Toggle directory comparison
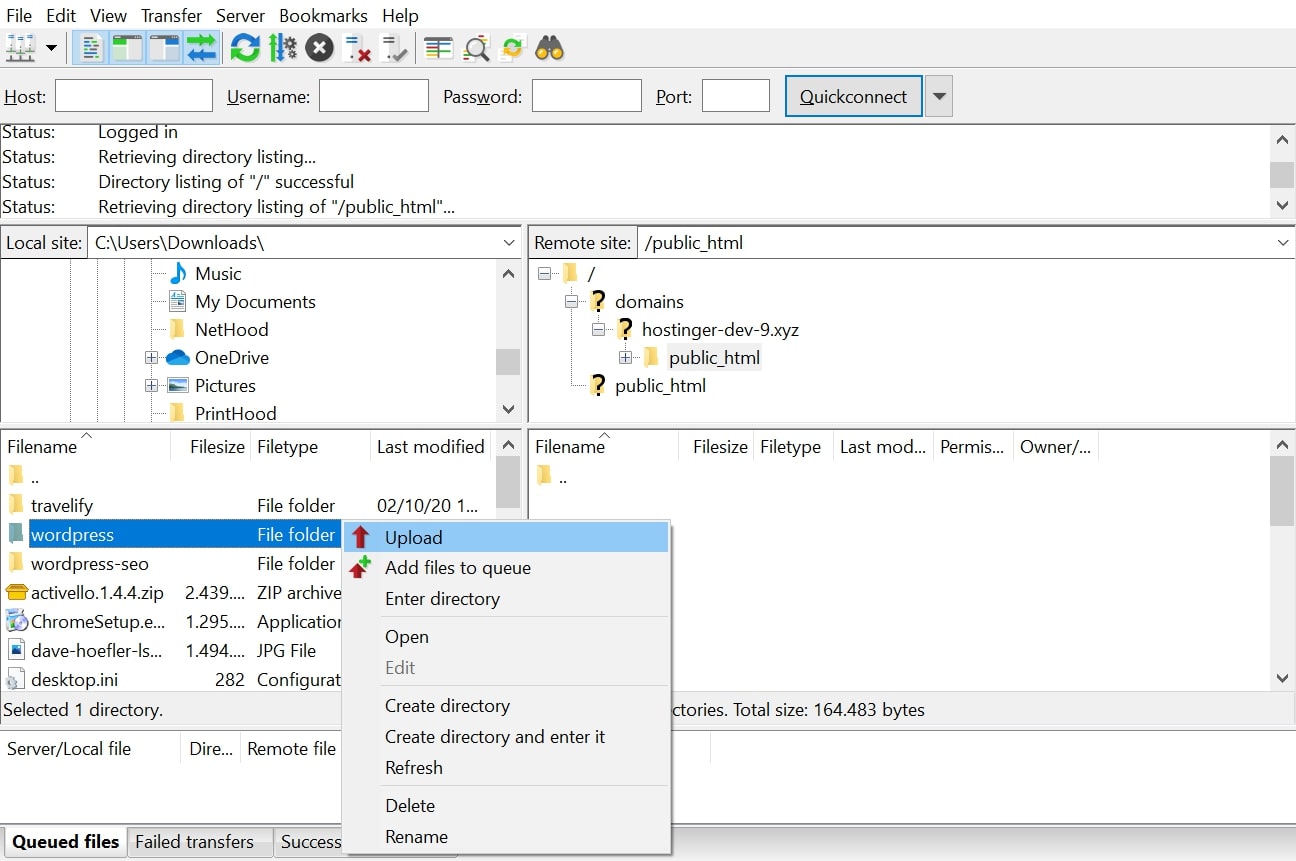This screenshot has height=861, width=1296. coord(476,47)
